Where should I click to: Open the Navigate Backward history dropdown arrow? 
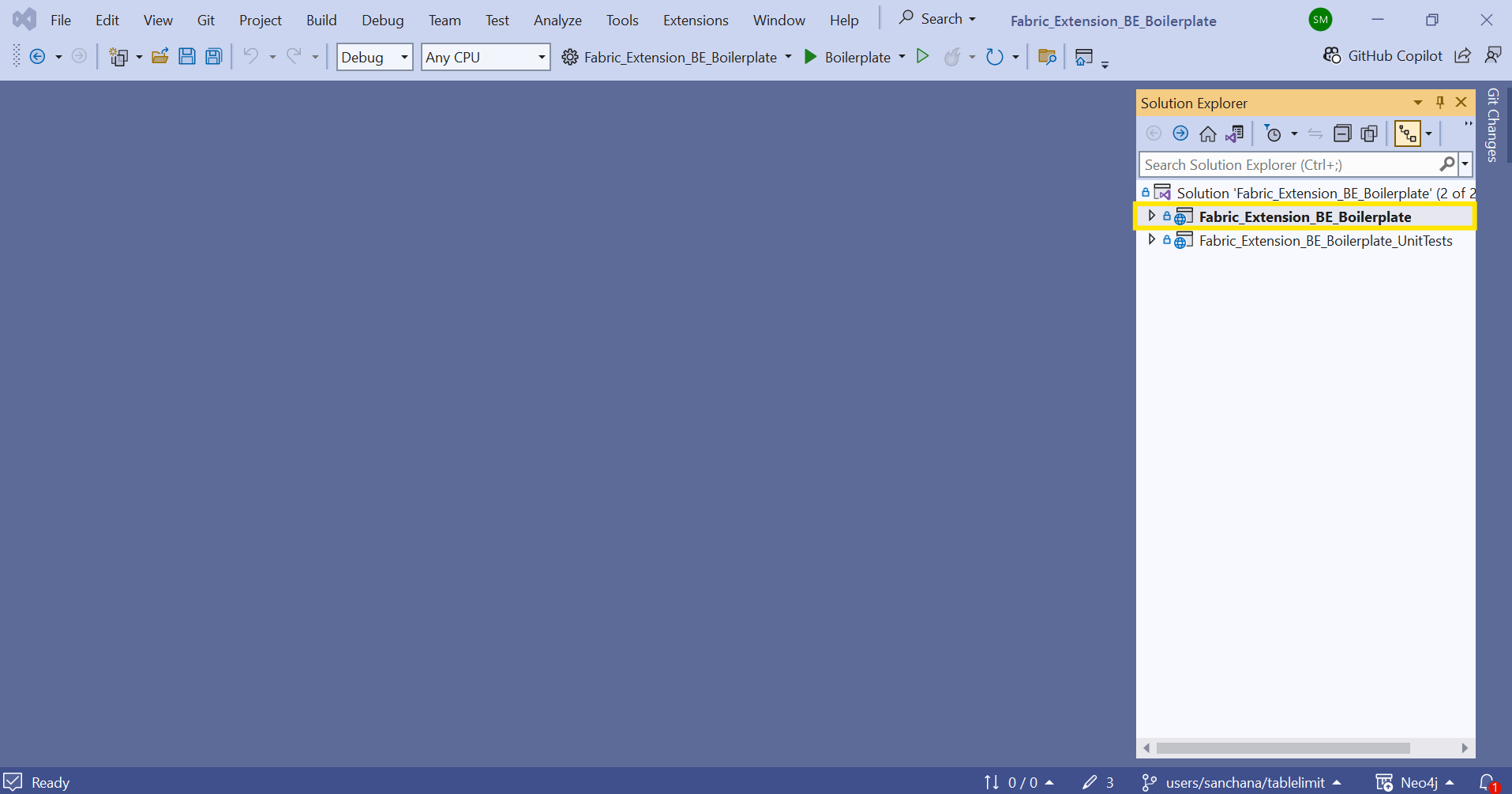point(58,57)
